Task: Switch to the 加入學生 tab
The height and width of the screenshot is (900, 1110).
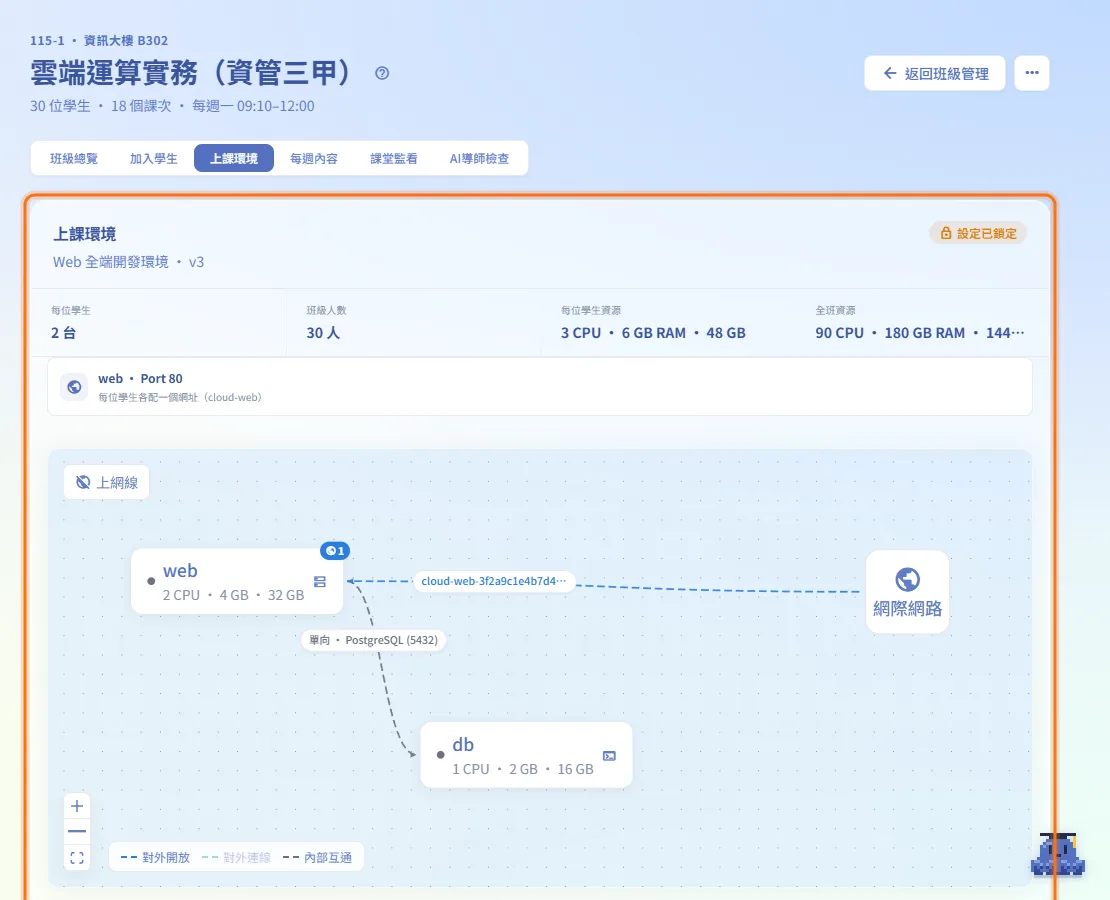Action: click(x=153, y=158)
